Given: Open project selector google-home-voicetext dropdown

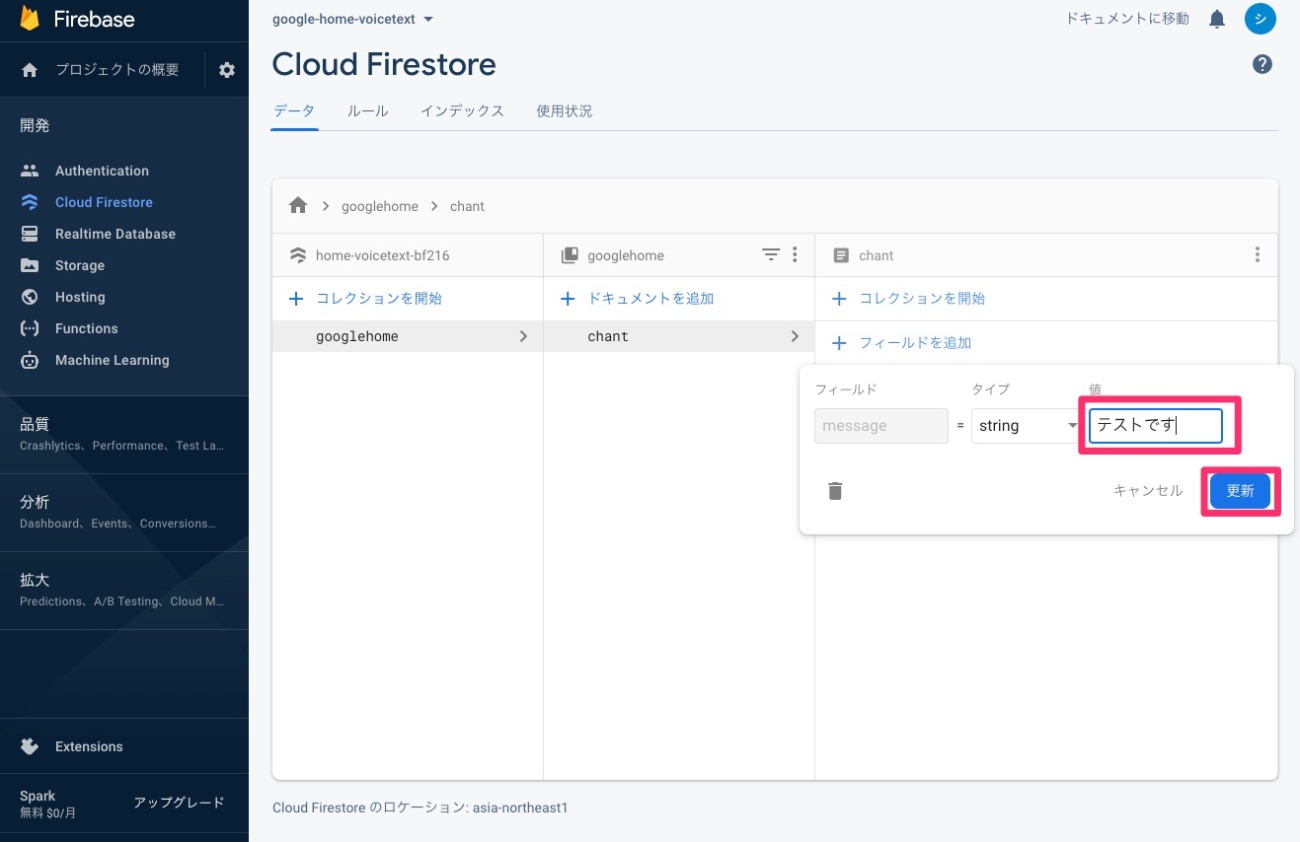Looking at the screenshot, I should click(353, 19).
